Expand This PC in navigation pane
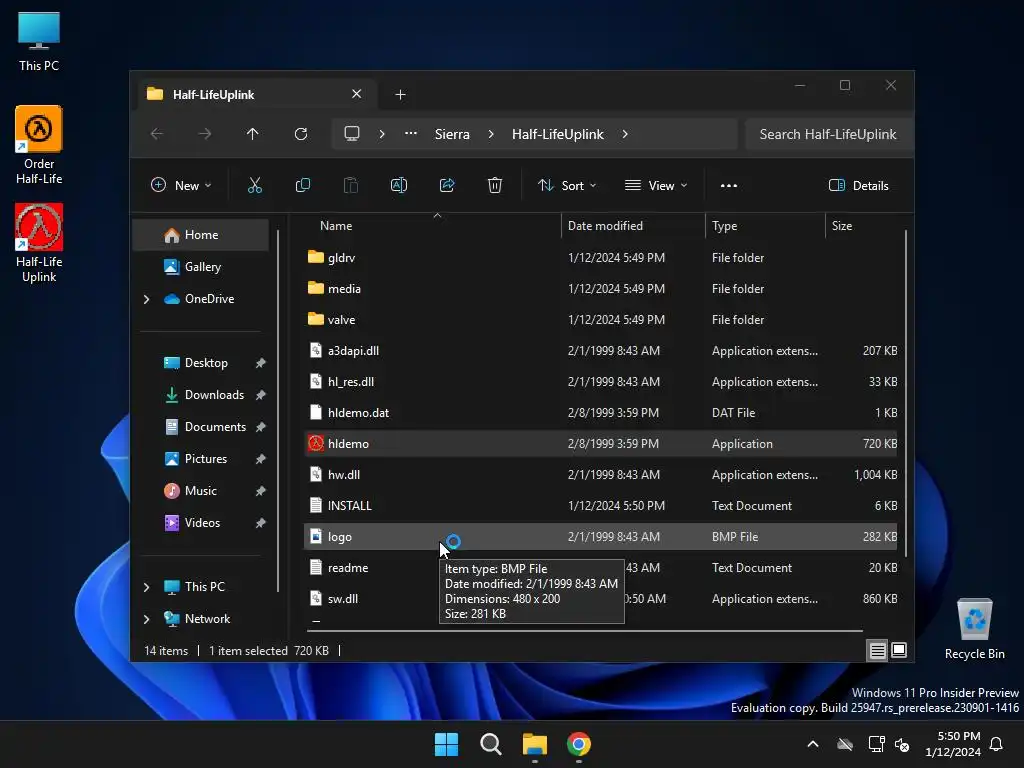Viewport: 1024px width, 768px height. (x=146, y=587)
